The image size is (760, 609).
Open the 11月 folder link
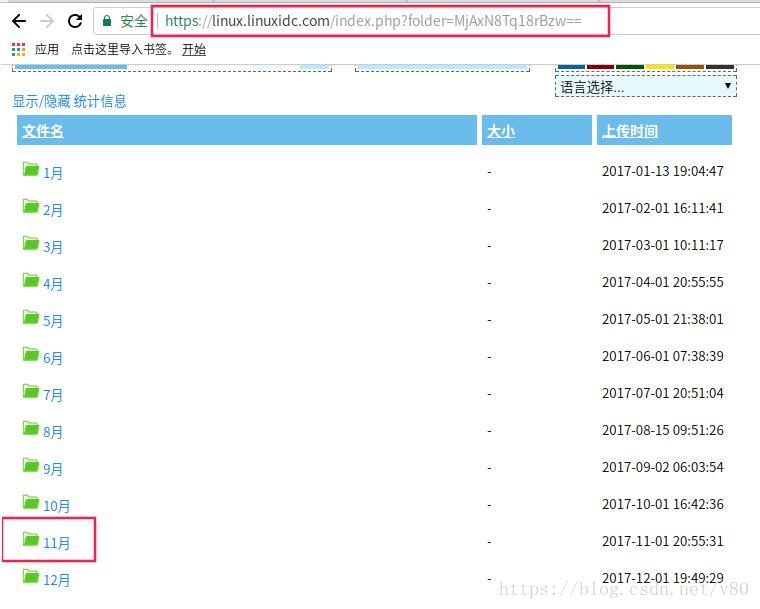57,543
